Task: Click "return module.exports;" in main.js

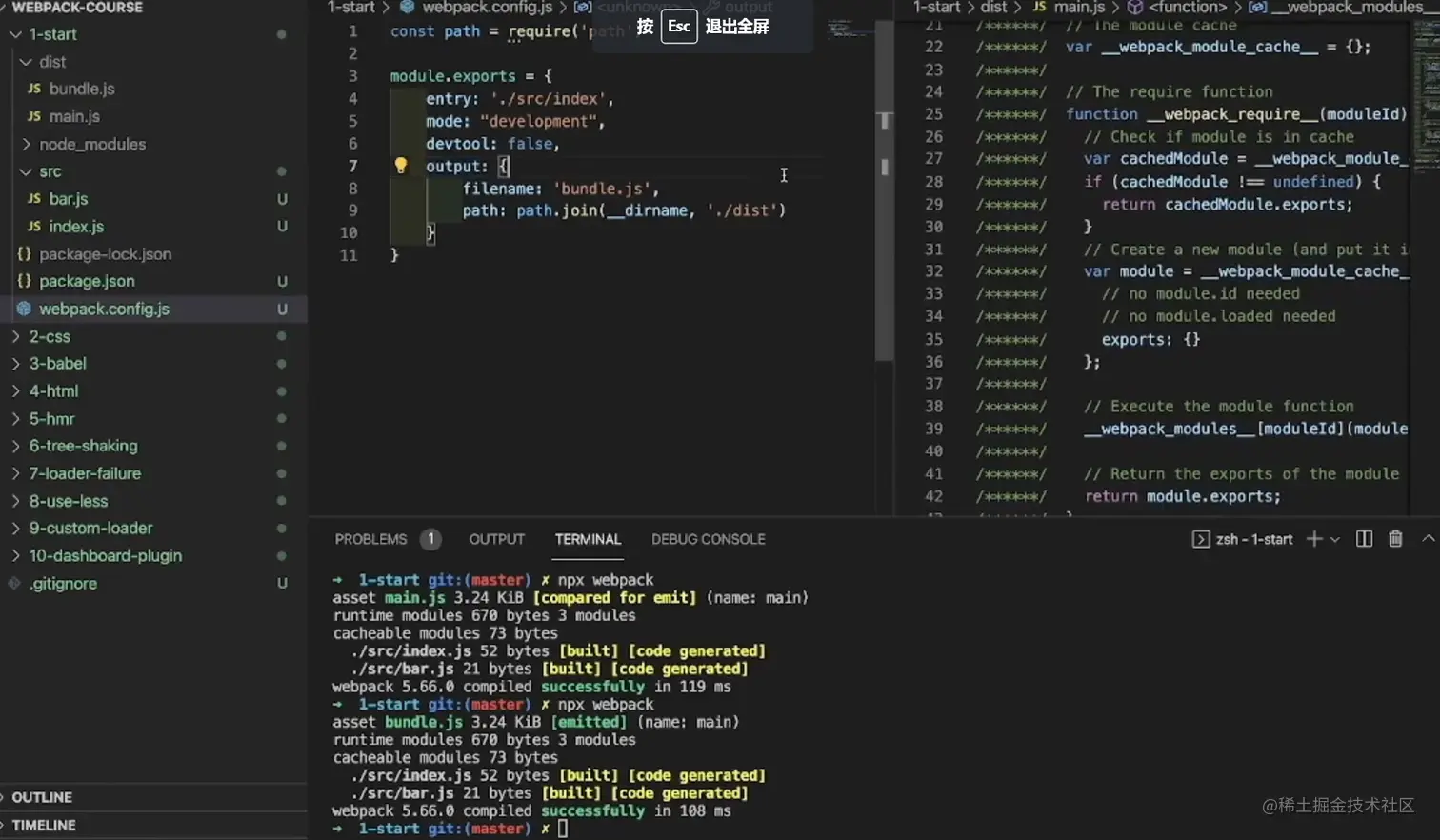Action: [1183, 496]
